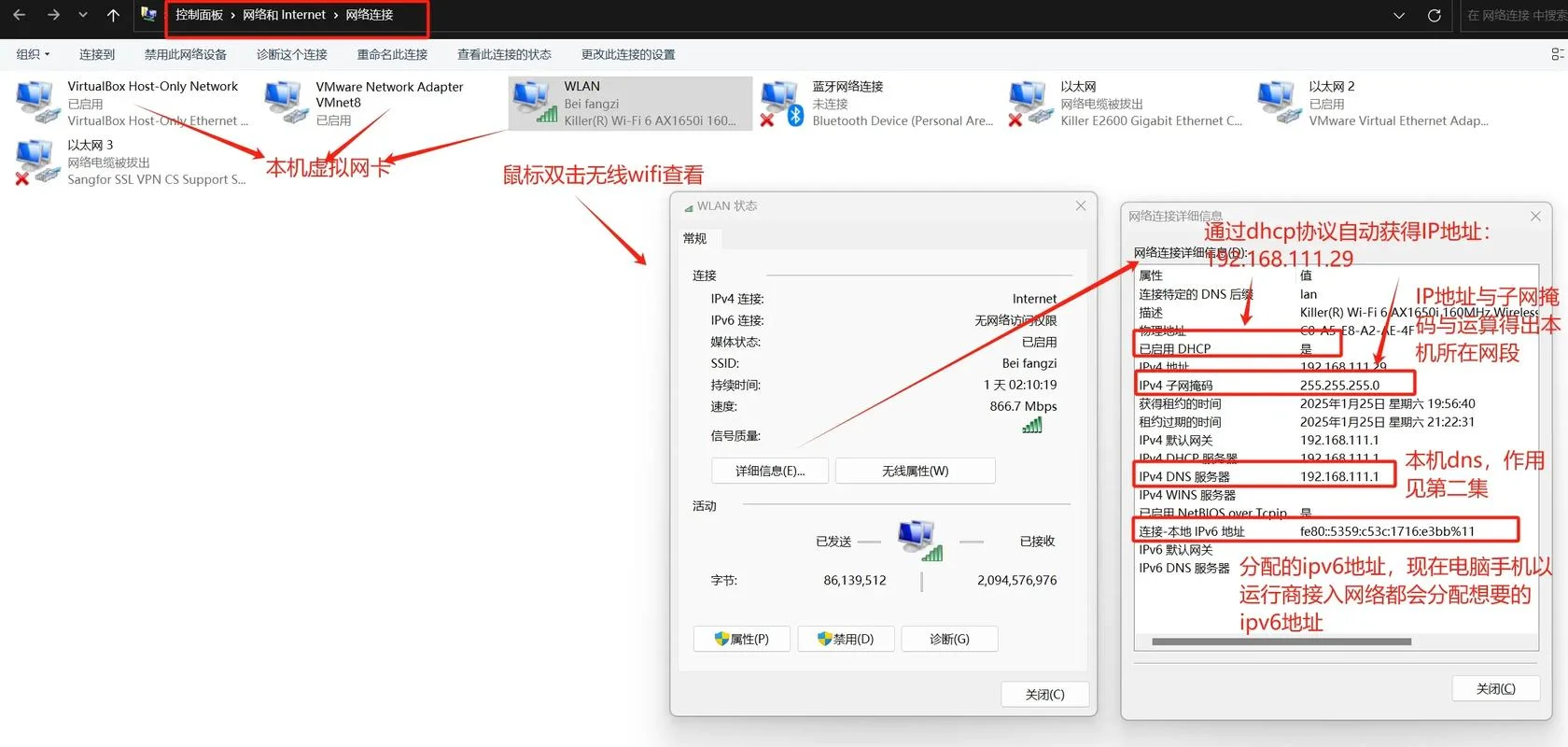
Task: Click the Network and Internet breadcrumb
Action: tap(284, 15)
